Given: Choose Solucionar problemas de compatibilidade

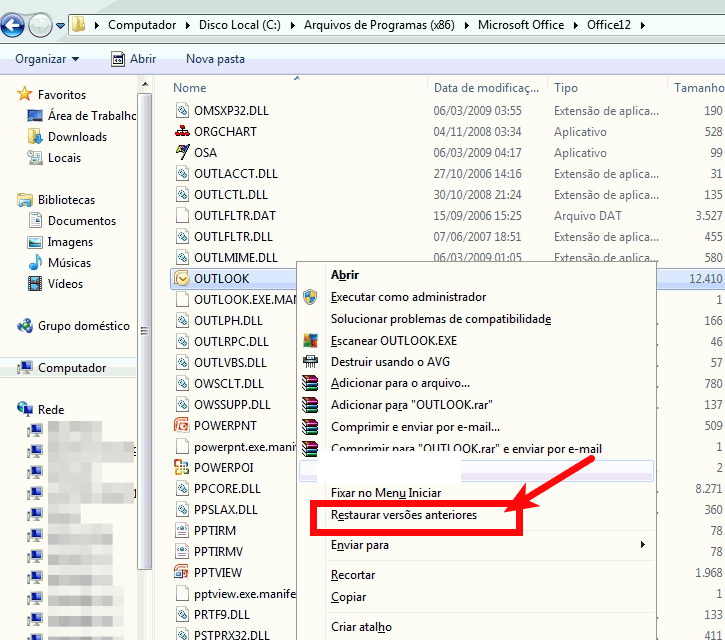Looking at the screenshot, I should [441, 319].
